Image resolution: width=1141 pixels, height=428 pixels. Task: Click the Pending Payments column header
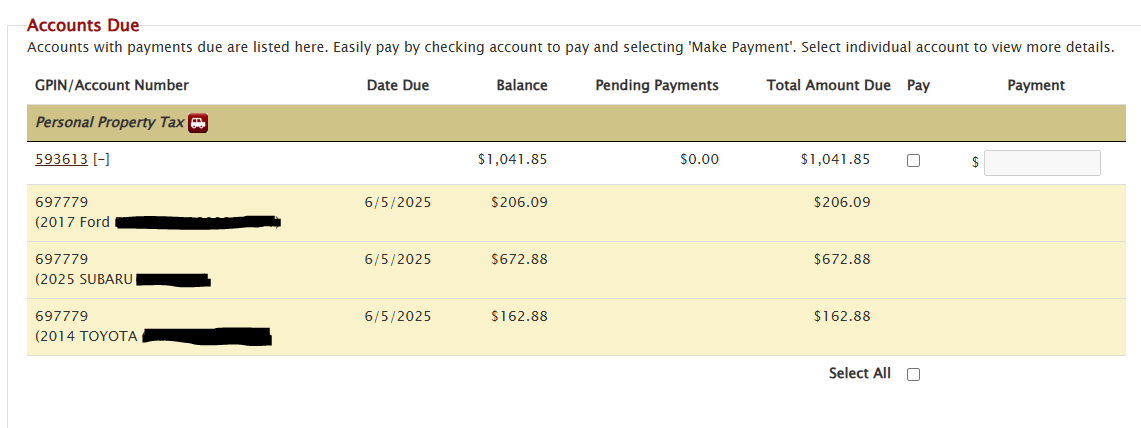tap(656, 85)
